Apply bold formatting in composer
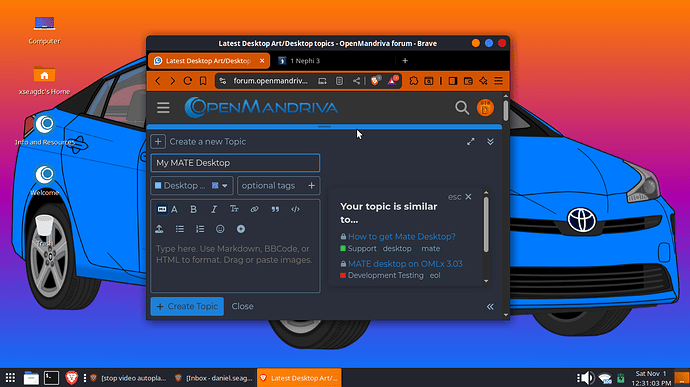 pos(193,209)
